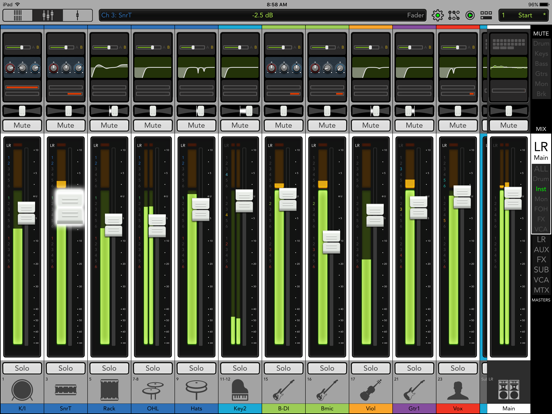Select the FX masters tab
The width and height of the screenshot is (552, 414).
(x=541, y=260)
